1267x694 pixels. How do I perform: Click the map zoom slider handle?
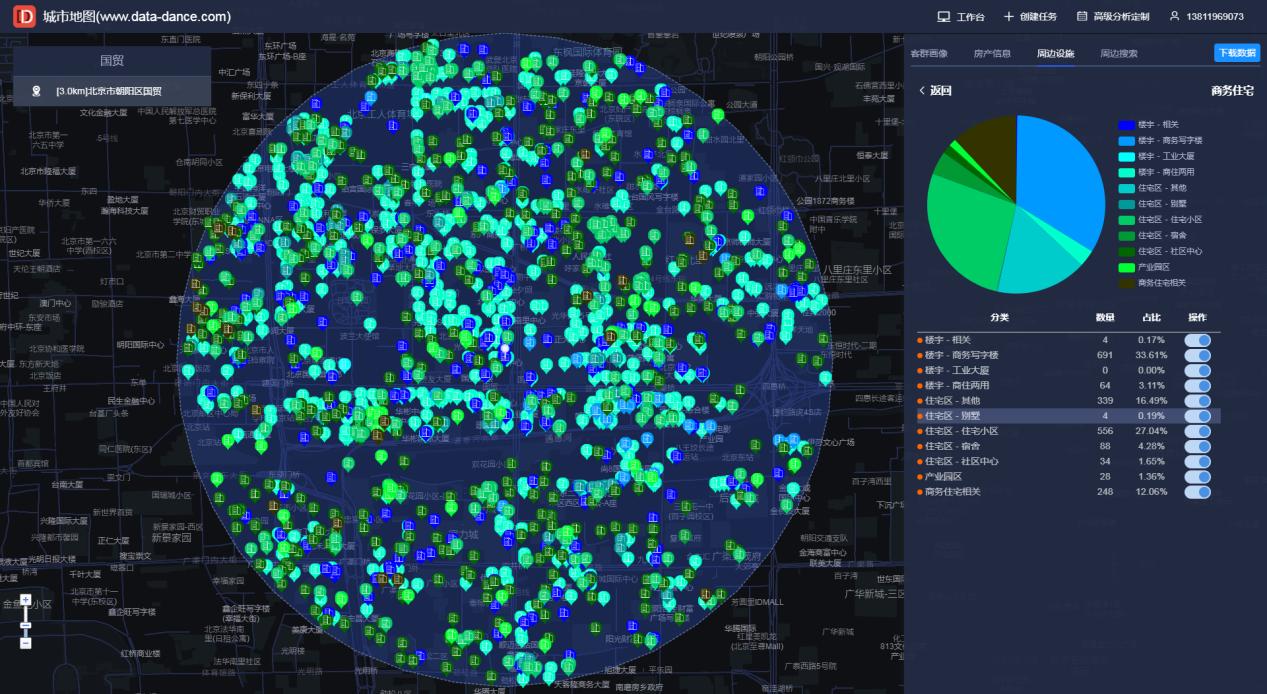tap(26, 625)
